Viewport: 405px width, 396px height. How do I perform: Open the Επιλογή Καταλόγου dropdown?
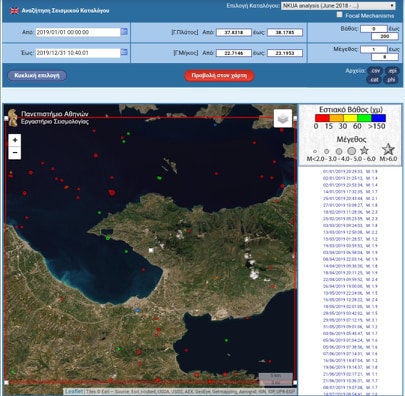click(338, 6)
